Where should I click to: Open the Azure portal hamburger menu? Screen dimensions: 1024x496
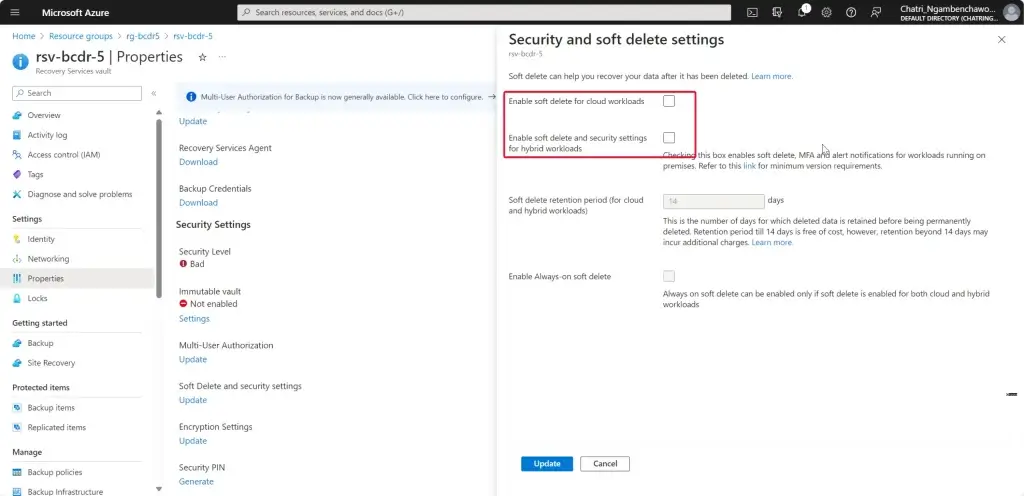coord(15,12)
